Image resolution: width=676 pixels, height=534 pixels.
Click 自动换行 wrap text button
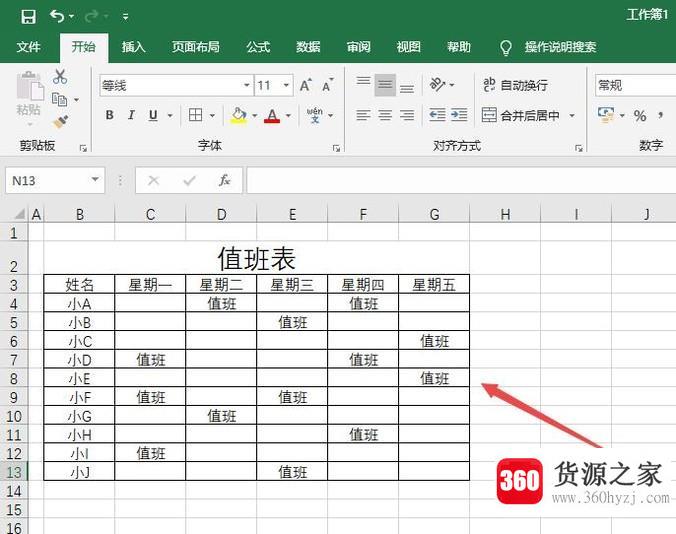[x=516, y=85]
